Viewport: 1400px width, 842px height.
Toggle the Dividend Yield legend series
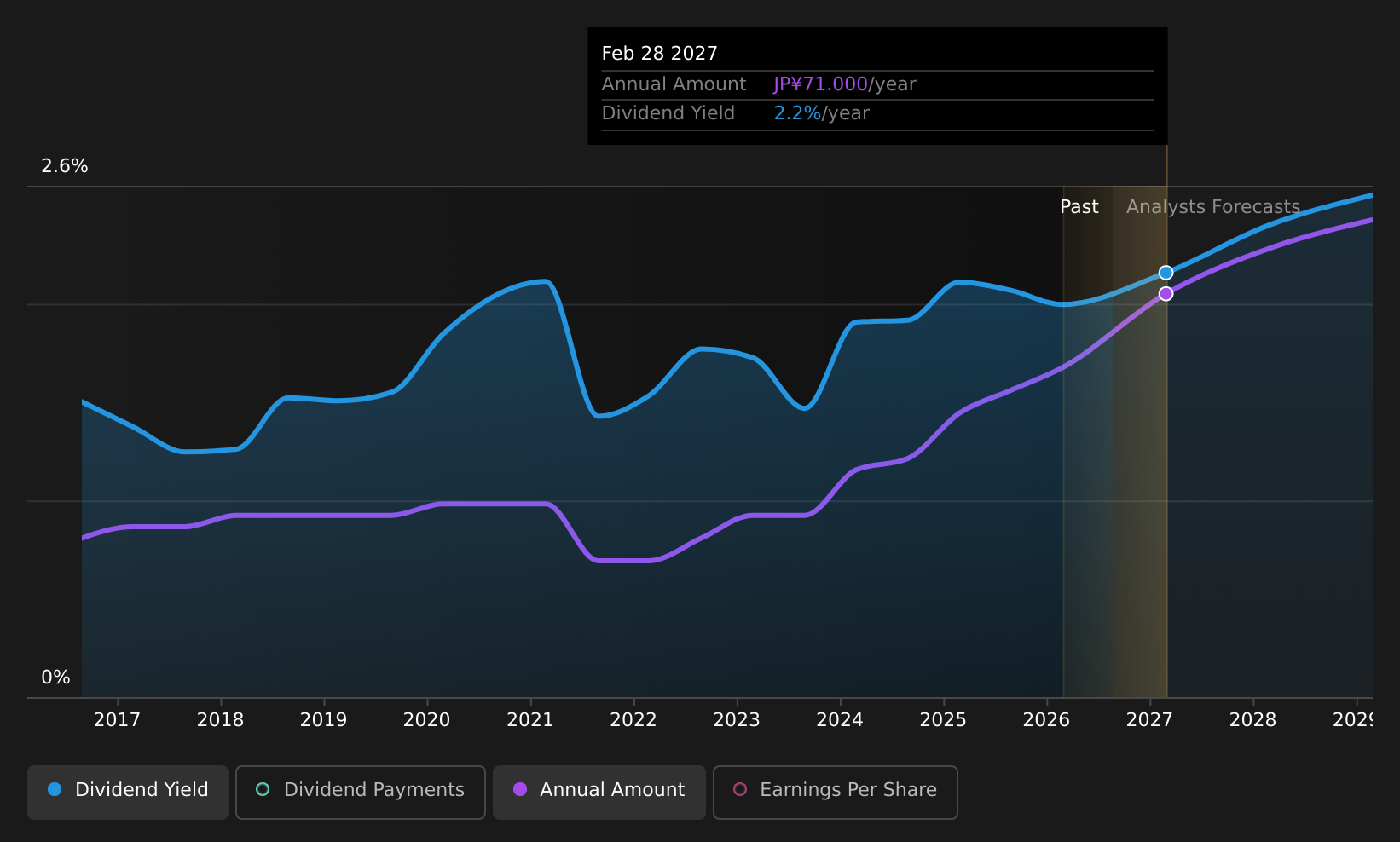point(128,792)
